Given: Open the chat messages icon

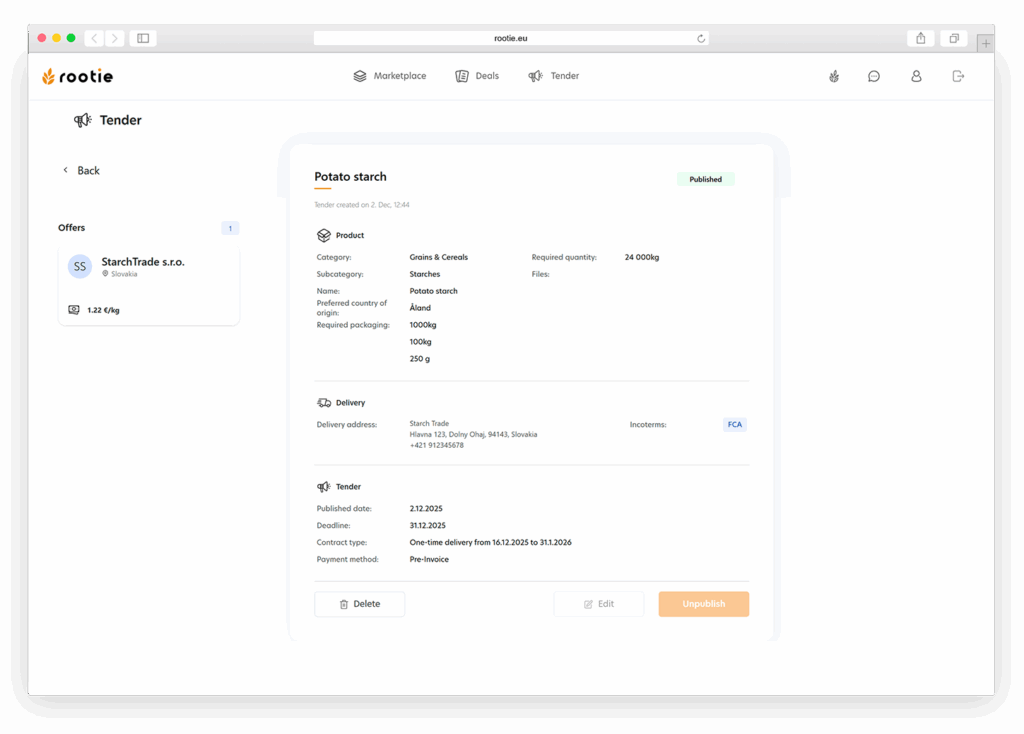Looking at the screenshot, I should [x=874, y=76].
